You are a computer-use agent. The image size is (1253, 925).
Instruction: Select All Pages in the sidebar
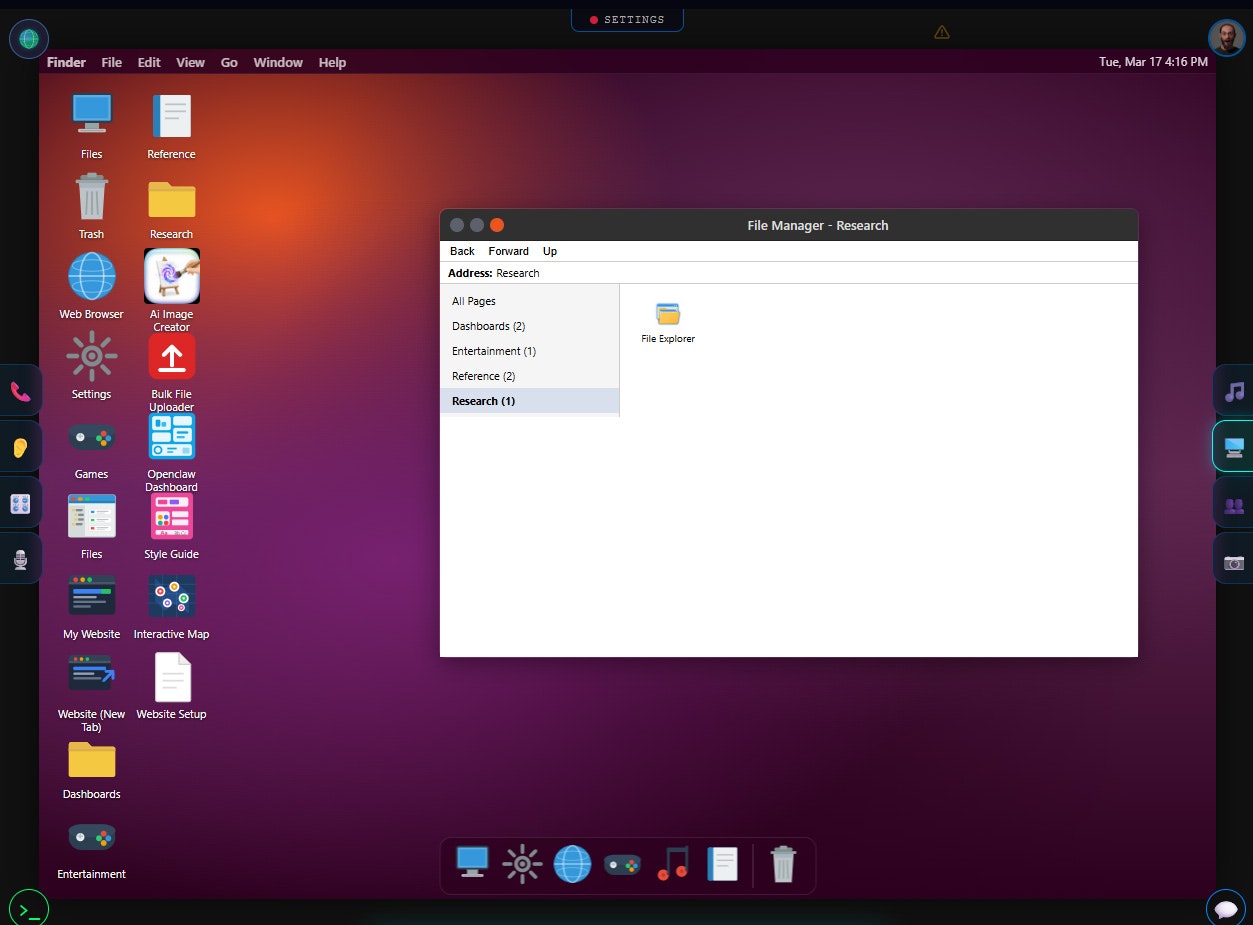coord(529,301)
